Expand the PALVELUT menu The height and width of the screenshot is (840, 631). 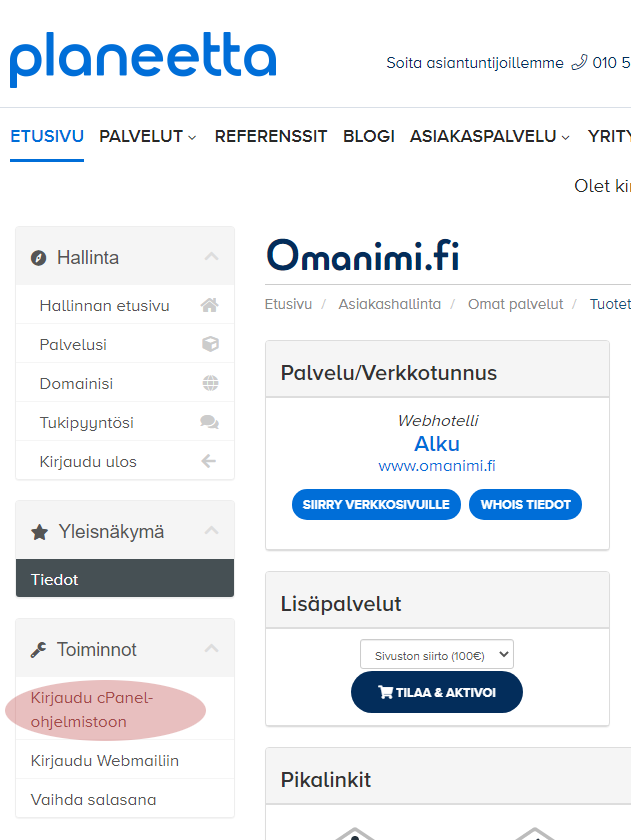tap(148, 136)
